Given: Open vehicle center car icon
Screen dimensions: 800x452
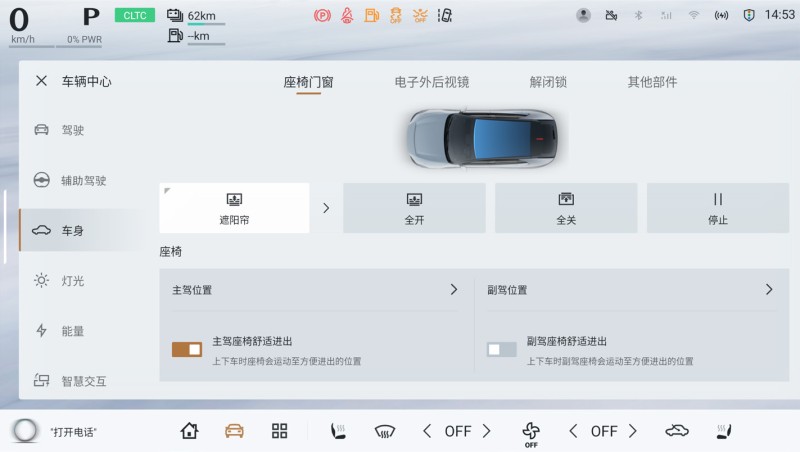Looking at the screenshot, I should (234, 431).
